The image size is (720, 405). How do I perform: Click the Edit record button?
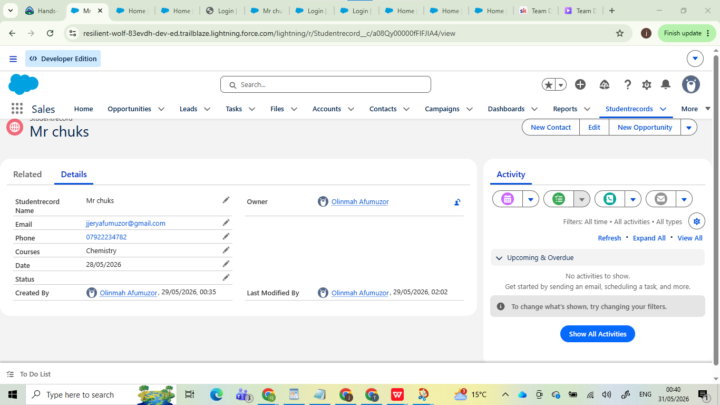pos(594,128)
